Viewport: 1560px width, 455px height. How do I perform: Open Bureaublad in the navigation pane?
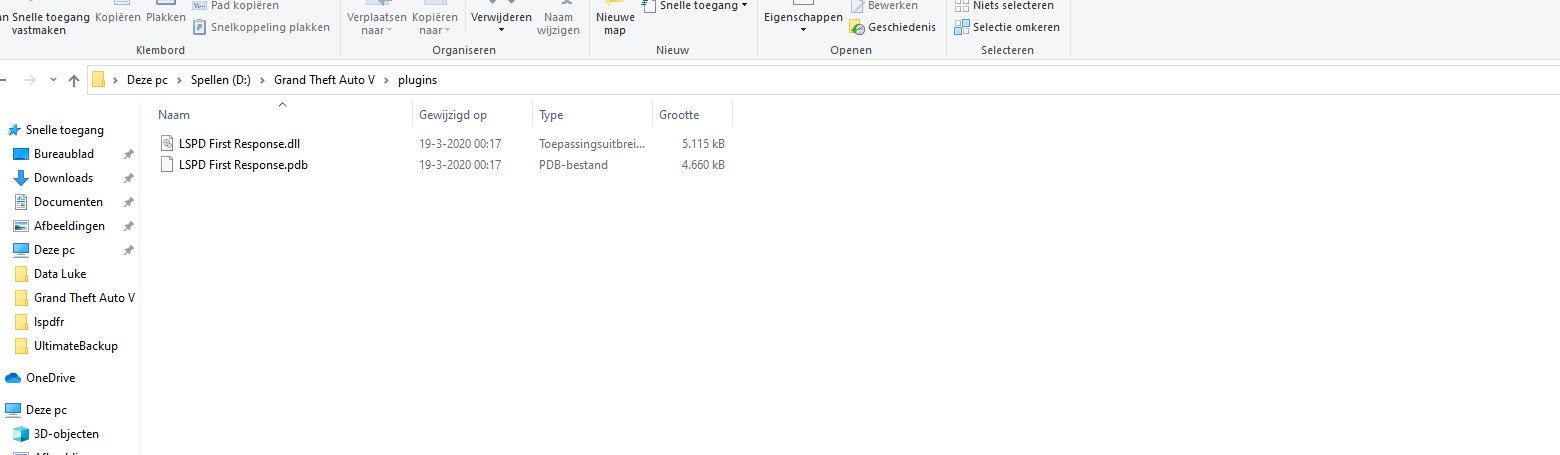(x=64, y=154)
